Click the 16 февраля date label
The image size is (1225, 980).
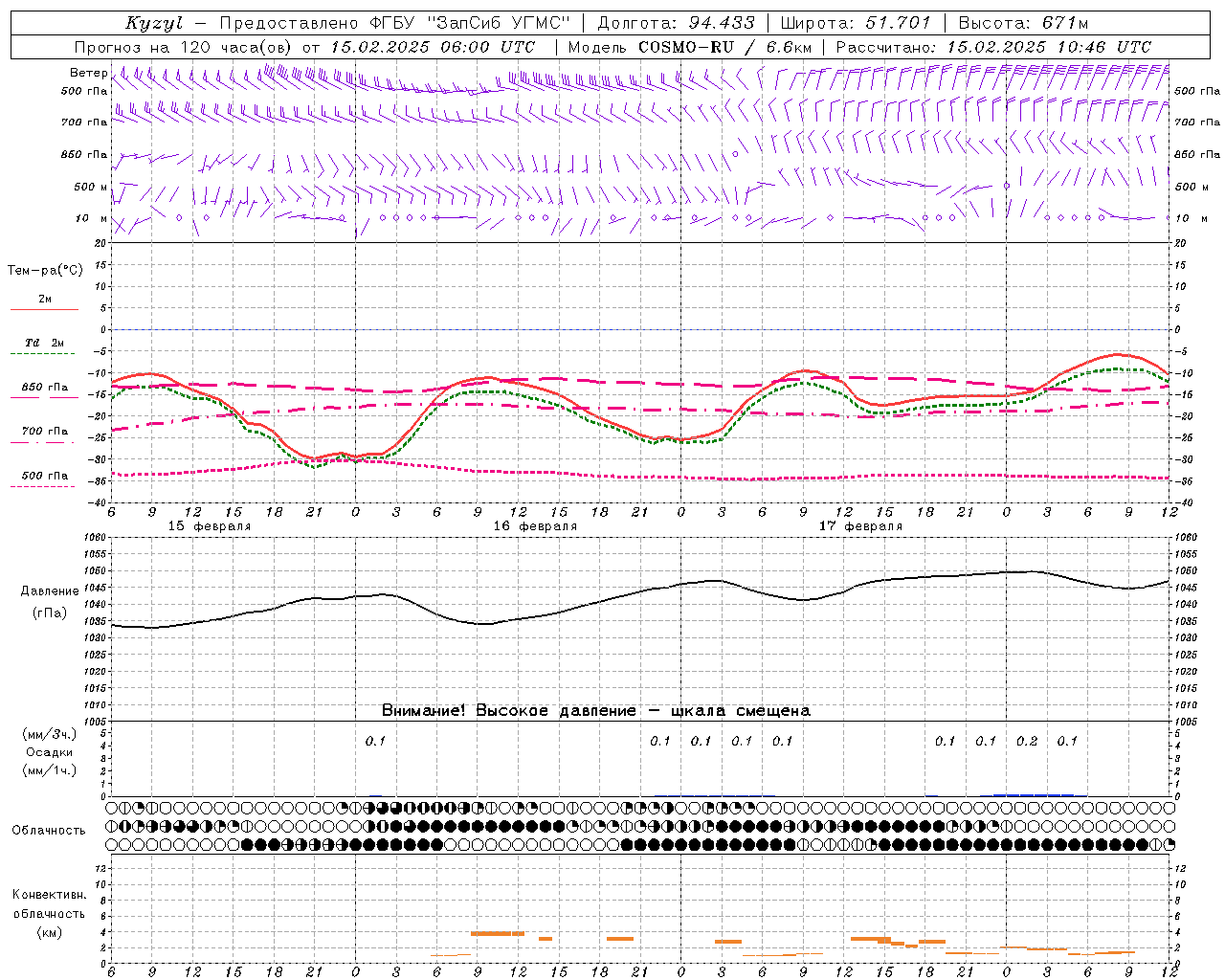[535, 526]
